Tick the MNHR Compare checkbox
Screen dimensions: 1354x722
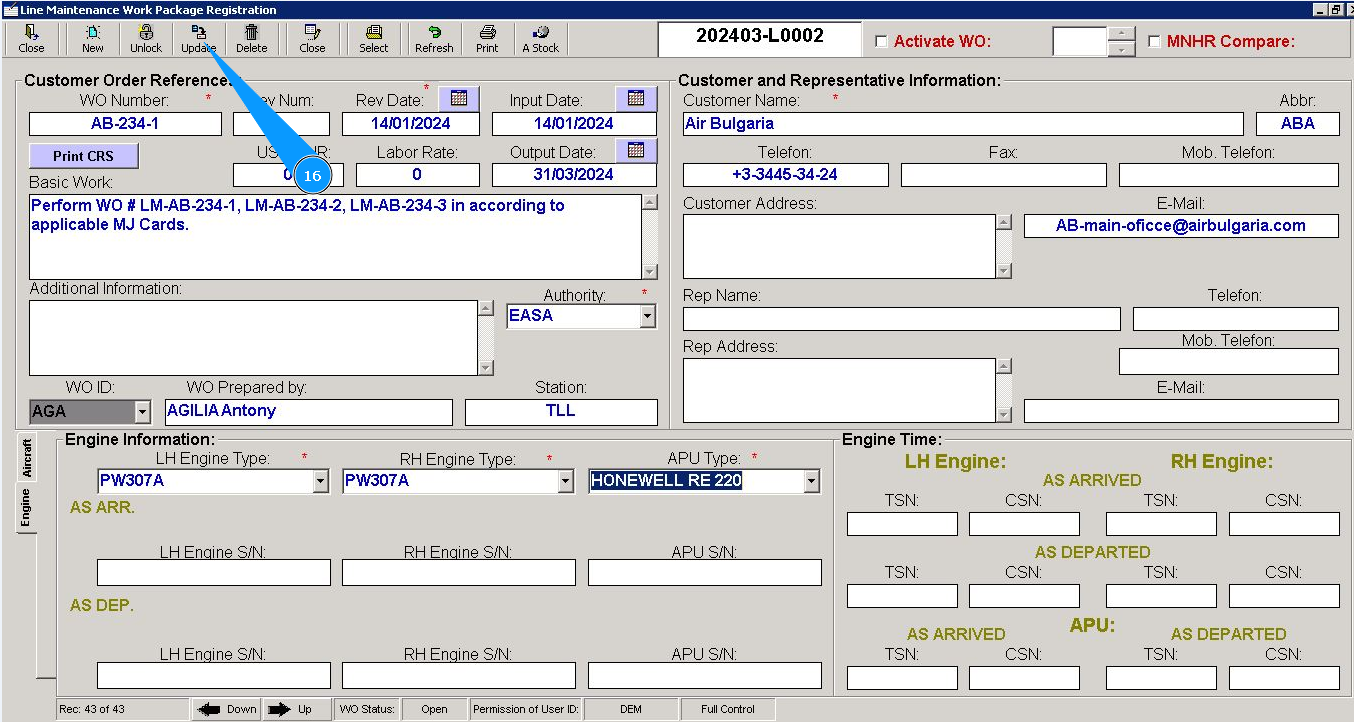coord(1155,42)
